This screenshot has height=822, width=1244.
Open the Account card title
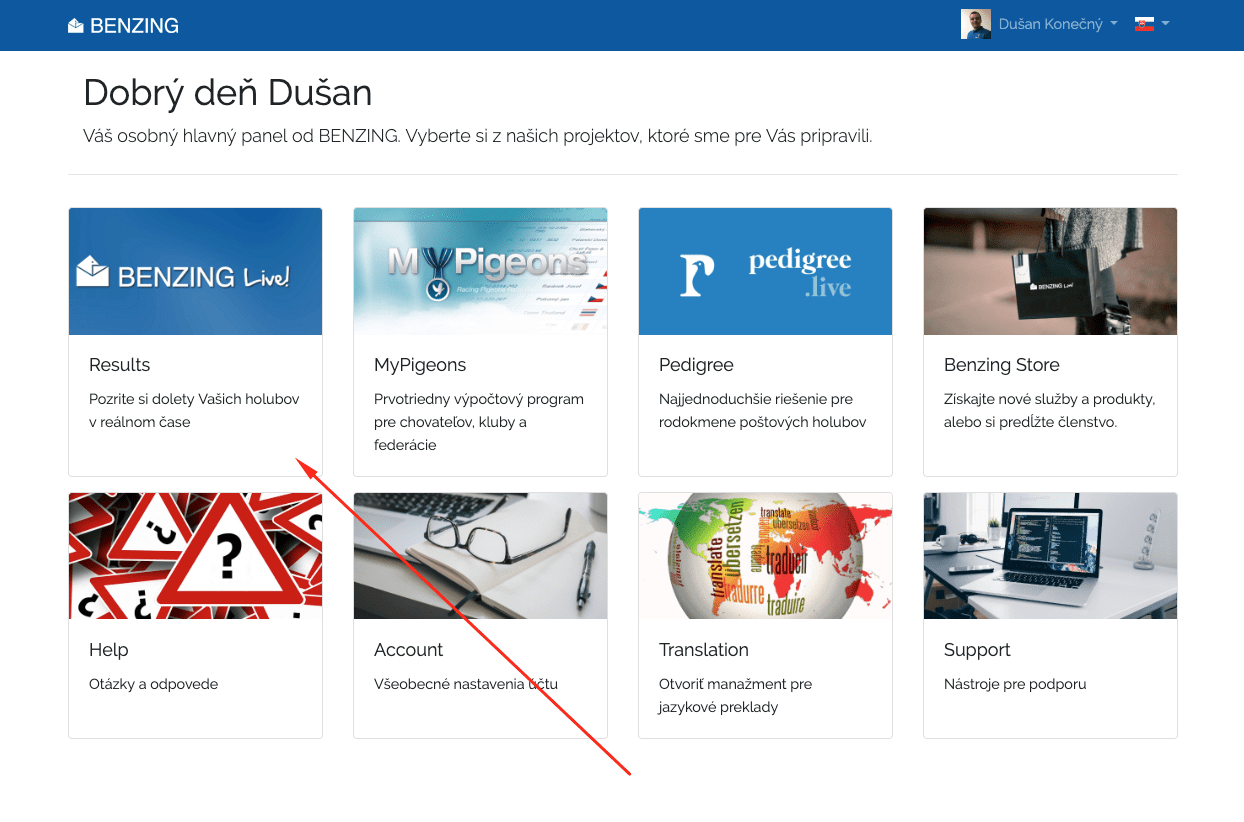click(x=408, y=650)
